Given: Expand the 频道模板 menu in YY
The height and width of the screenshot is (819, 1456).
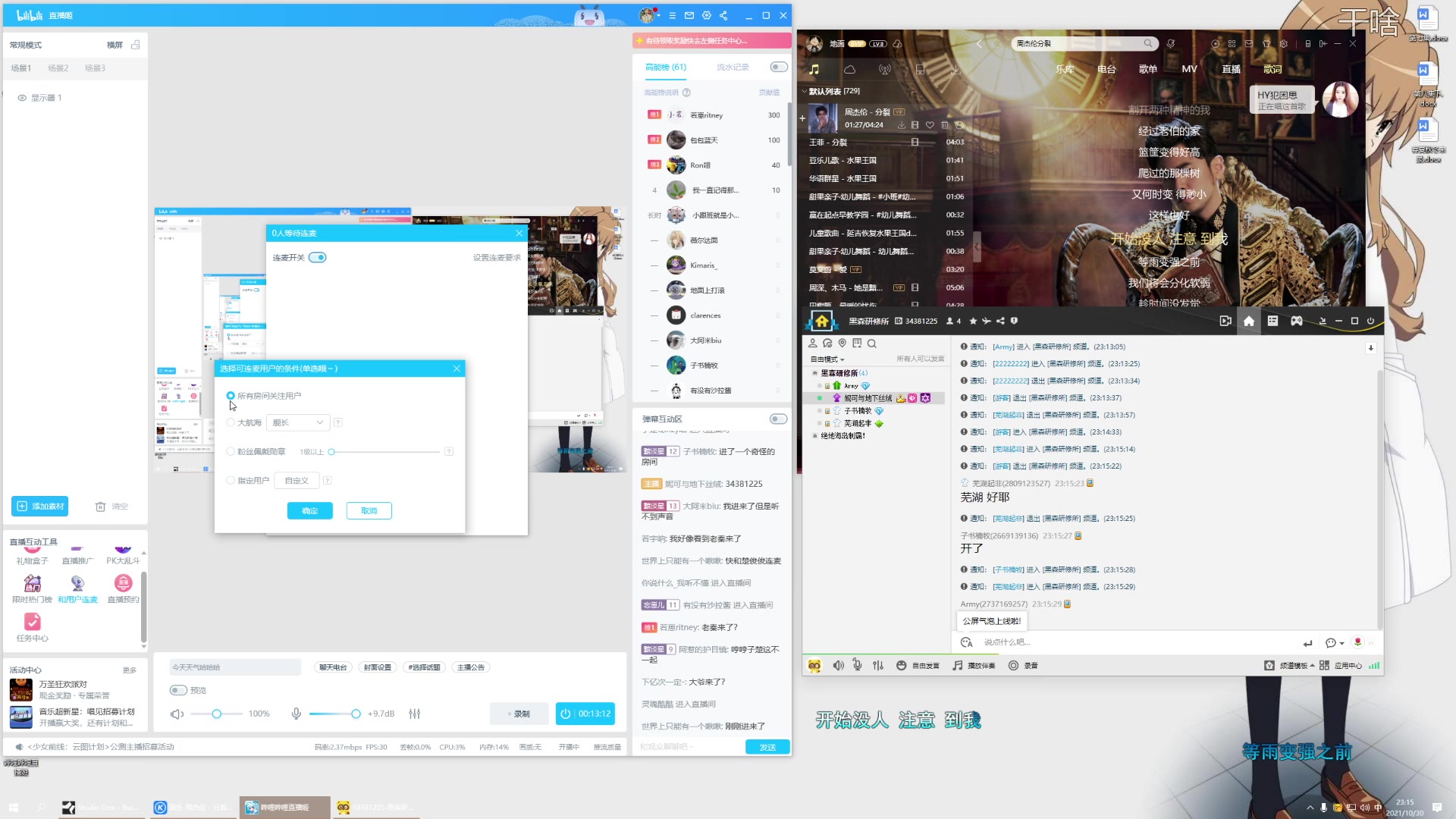Looking at the screenshot, I should pos(1297,665).
